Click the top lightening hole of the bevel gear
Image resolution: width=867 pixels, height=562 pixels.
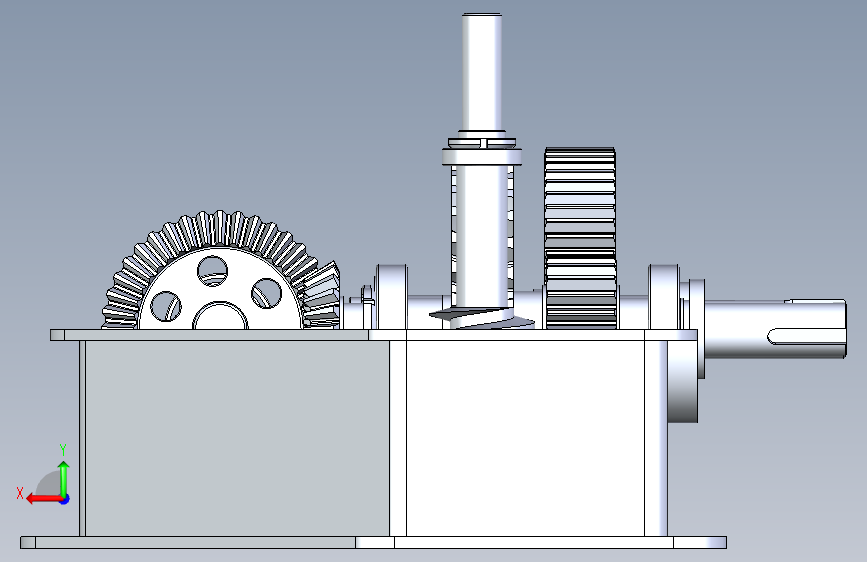coord(212,270)
